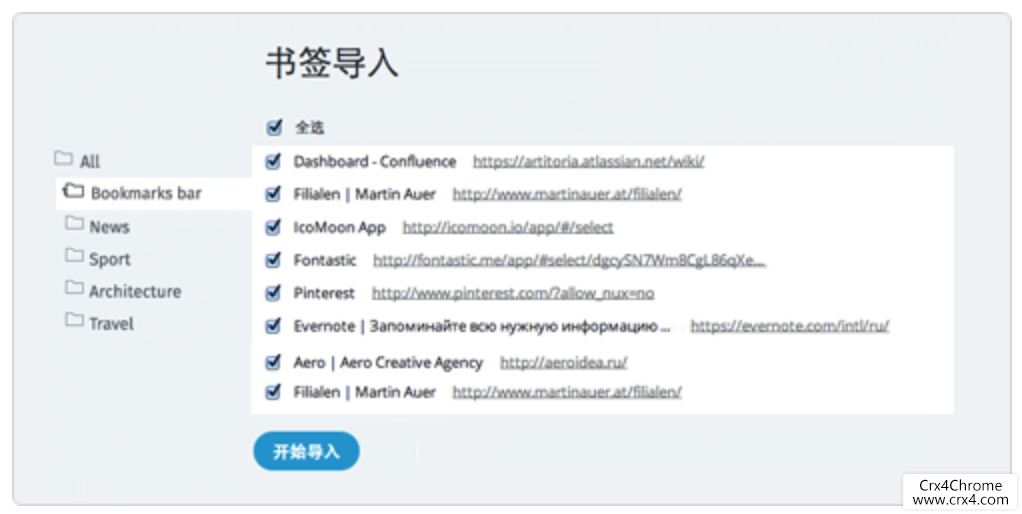Toggle the Aero Creative Agency checkbox

(274, 362)
